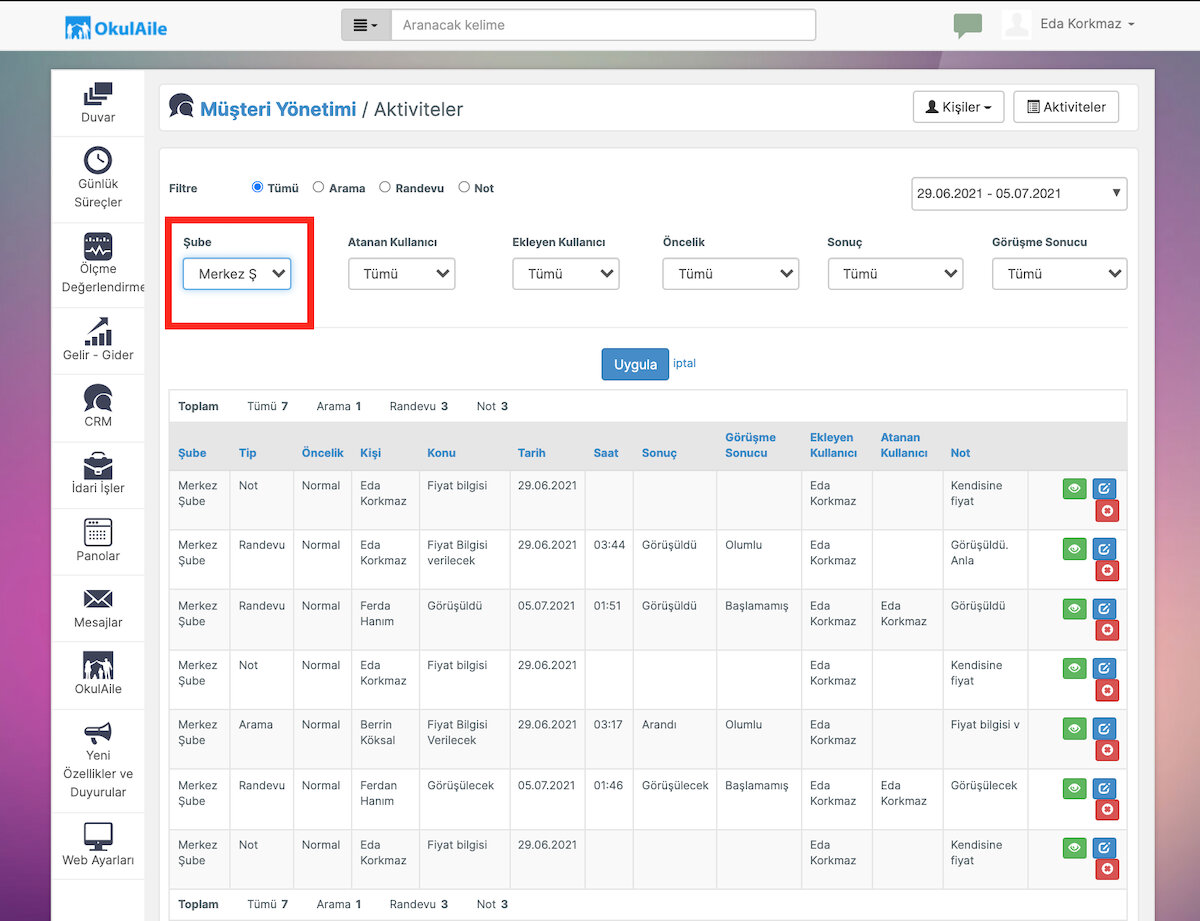The image size is (1200, 921).
Task: Open the Atanan Kullanıcı dropdown
Action: [x=402, y=274]
